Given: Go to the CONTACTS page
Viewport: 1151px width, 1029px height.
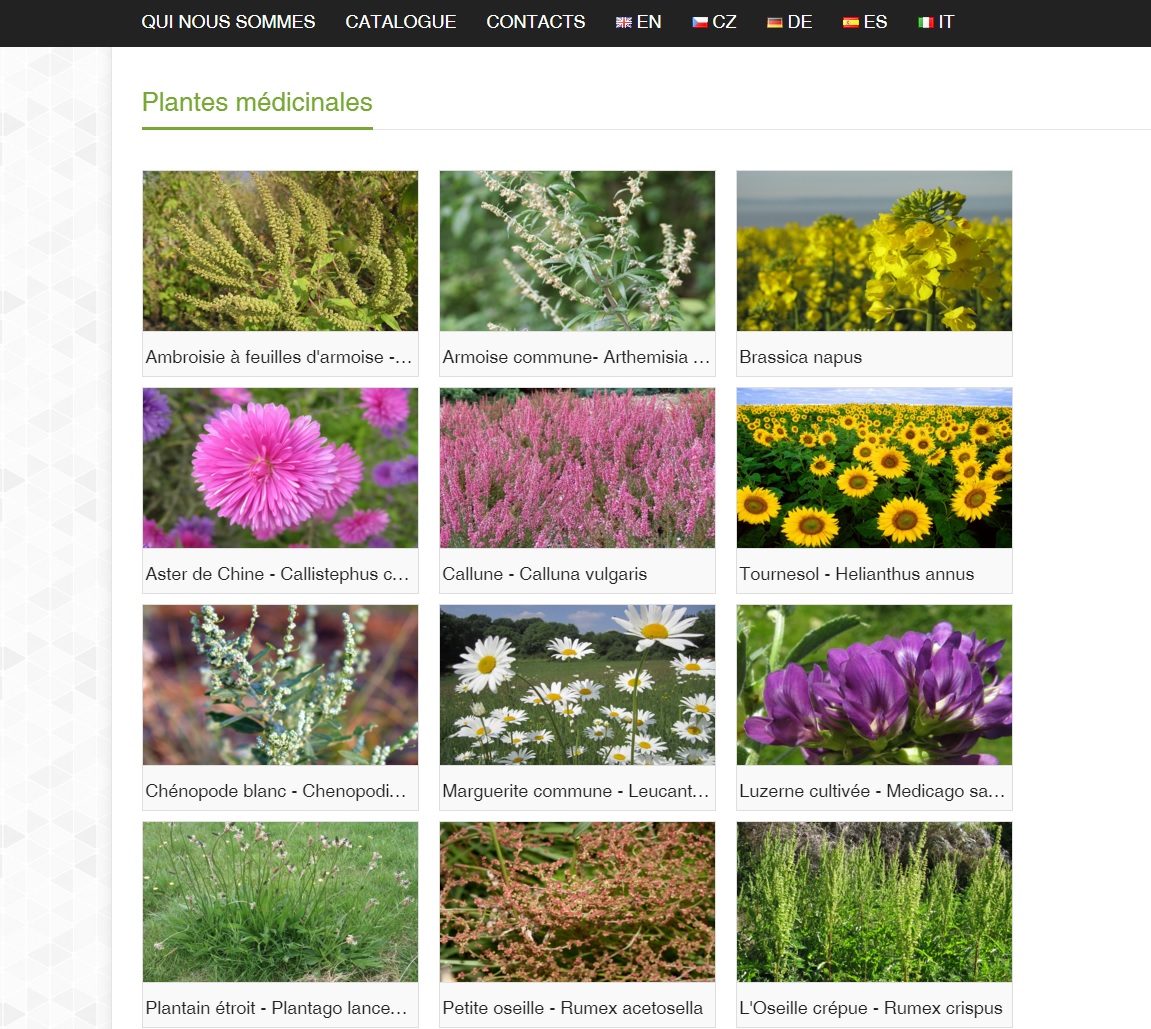Looking at the screenshot, I should coord(536,22).
